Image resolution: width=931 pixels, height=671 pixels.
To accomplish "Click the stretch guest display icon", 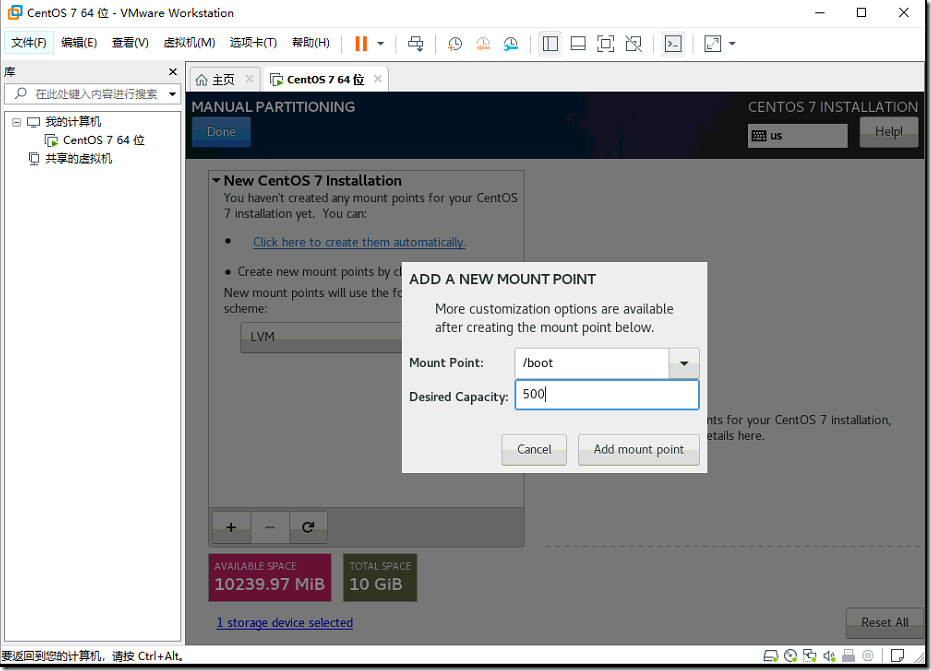I will pos(712,43).
